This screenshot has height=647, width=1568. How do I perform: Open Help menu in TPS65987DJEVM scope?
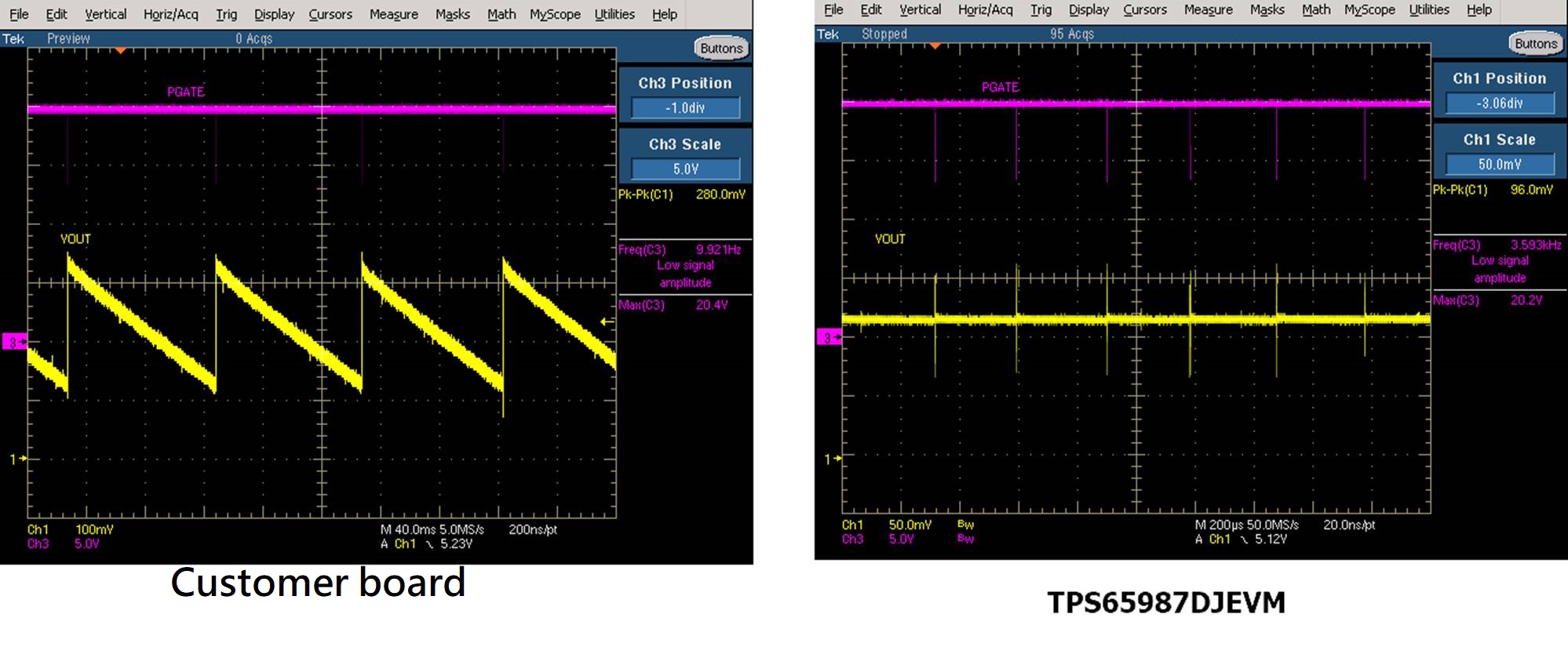(x=1479, y=9)
